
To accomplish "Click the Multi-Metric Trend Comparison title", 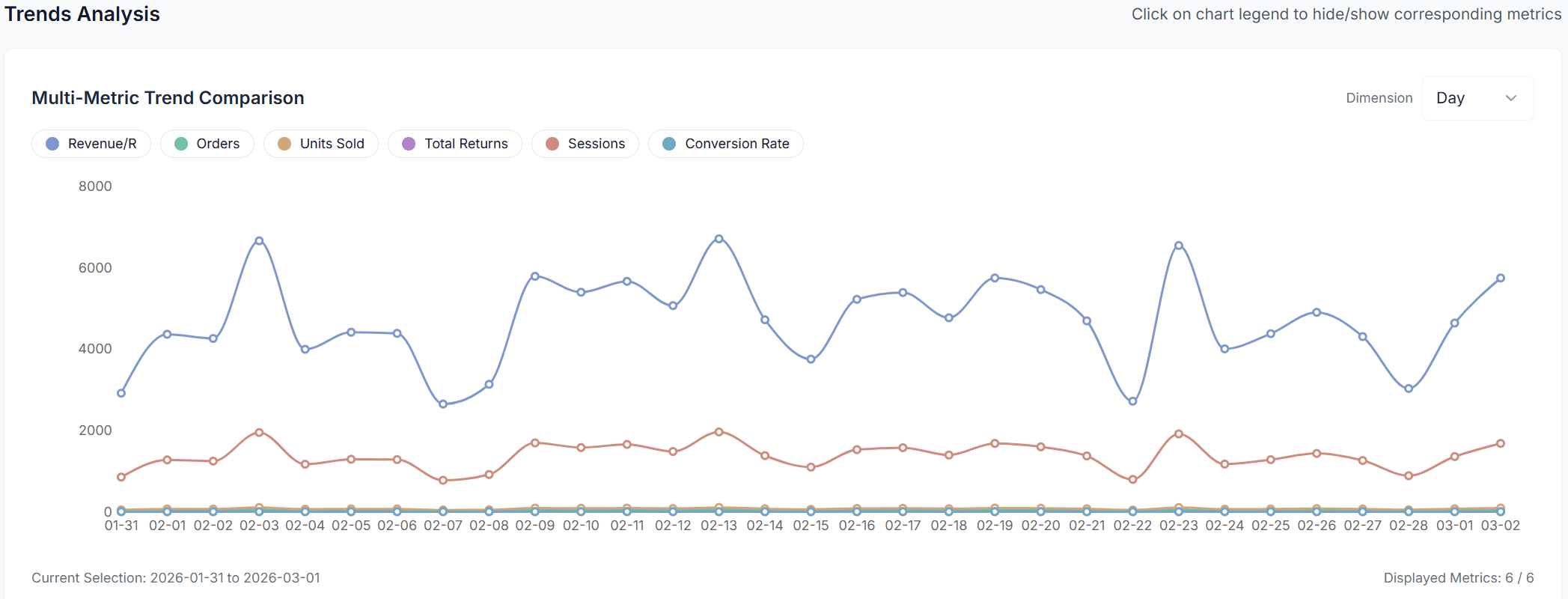I will coord(168,98).
